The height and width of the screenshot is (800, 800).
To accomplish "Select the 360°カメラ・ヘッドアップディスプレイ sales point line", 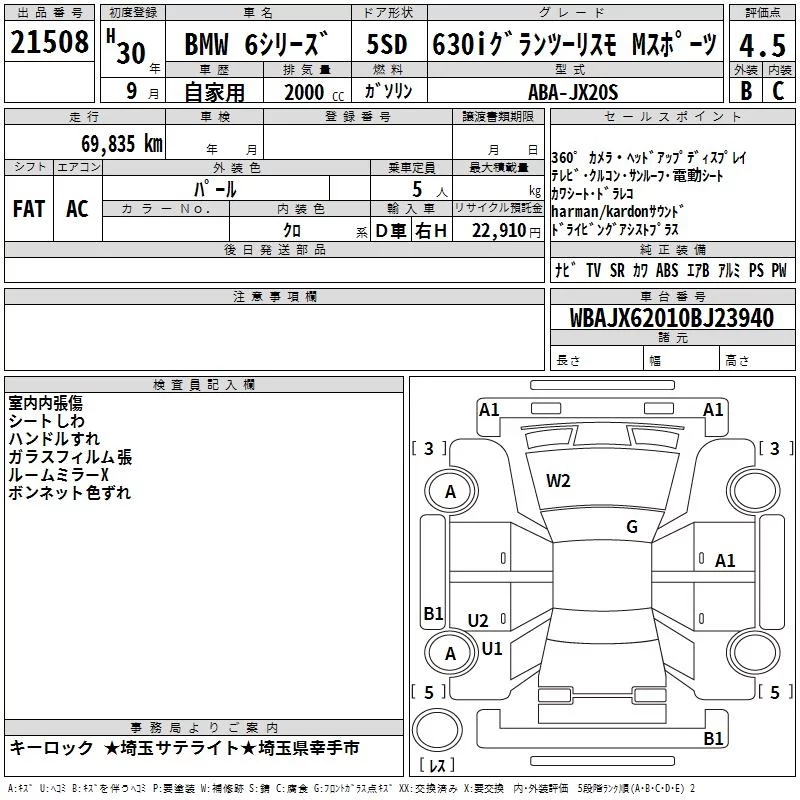I will tap(648, 158).
